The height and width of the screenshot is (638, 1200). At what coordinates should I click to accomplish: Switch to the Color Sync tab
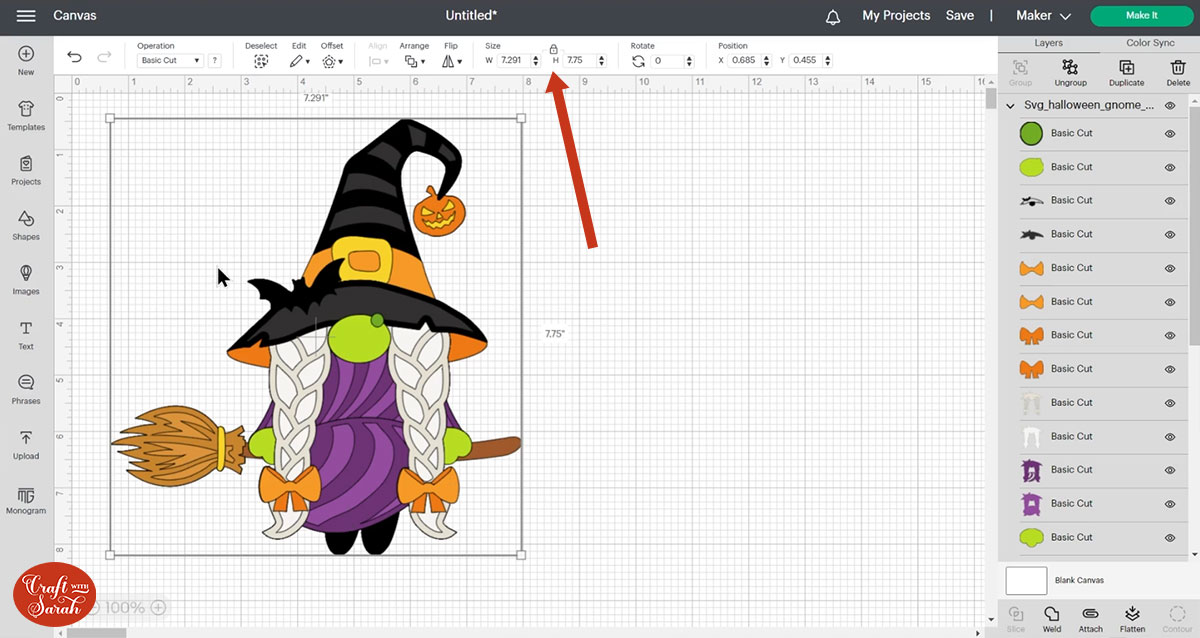[x=1150, y=43]
